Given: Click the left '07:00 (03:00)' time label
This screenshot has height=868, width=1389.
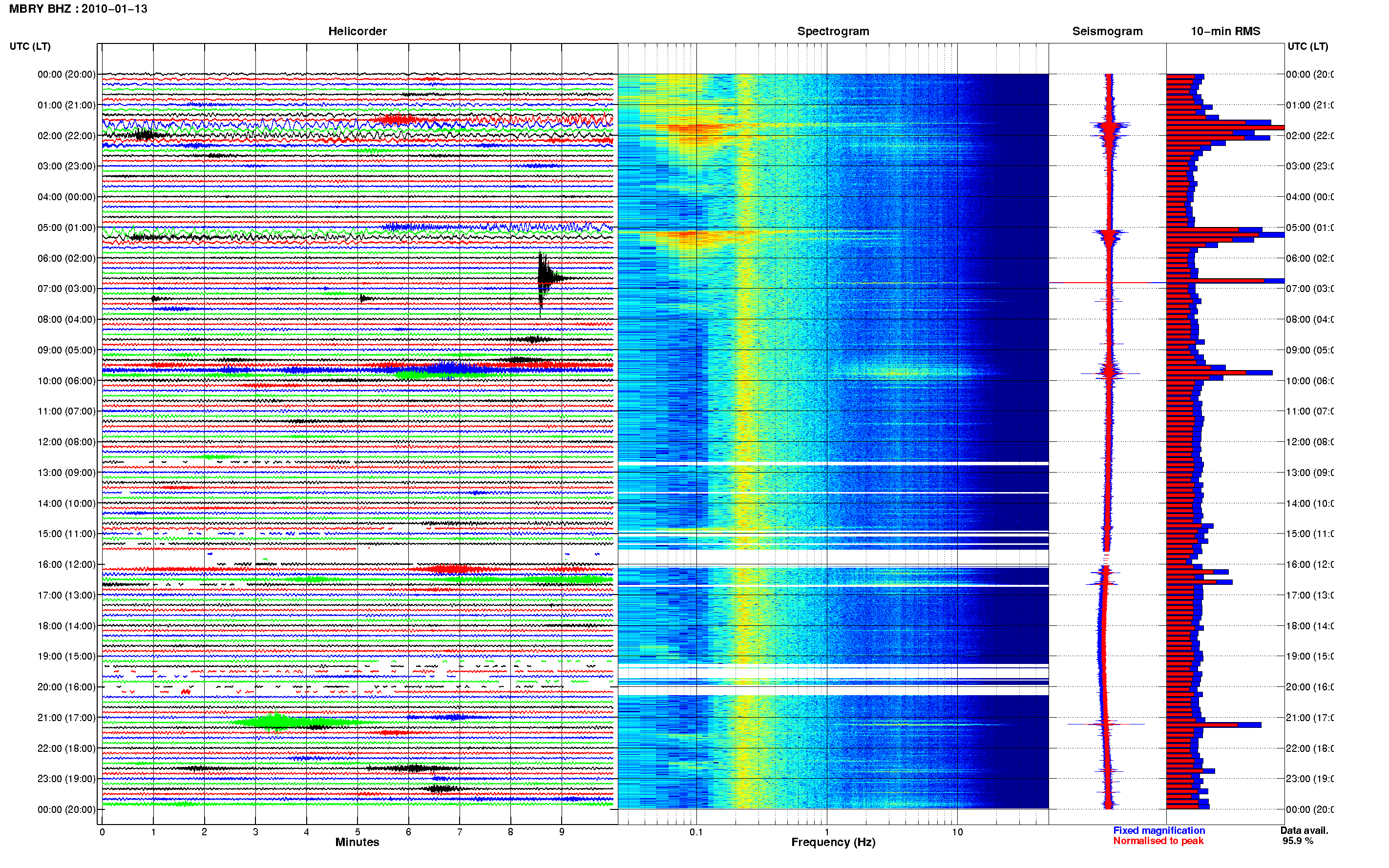Looking at the screenshot, I should (66, 288).
